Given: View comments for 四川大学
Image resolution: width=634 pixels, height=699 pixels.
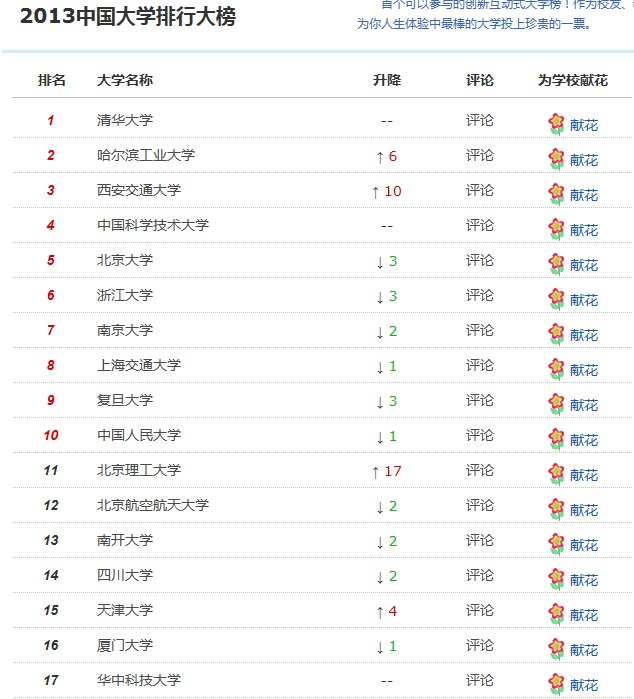Looking at the screenshot, I should click(480, 575).
